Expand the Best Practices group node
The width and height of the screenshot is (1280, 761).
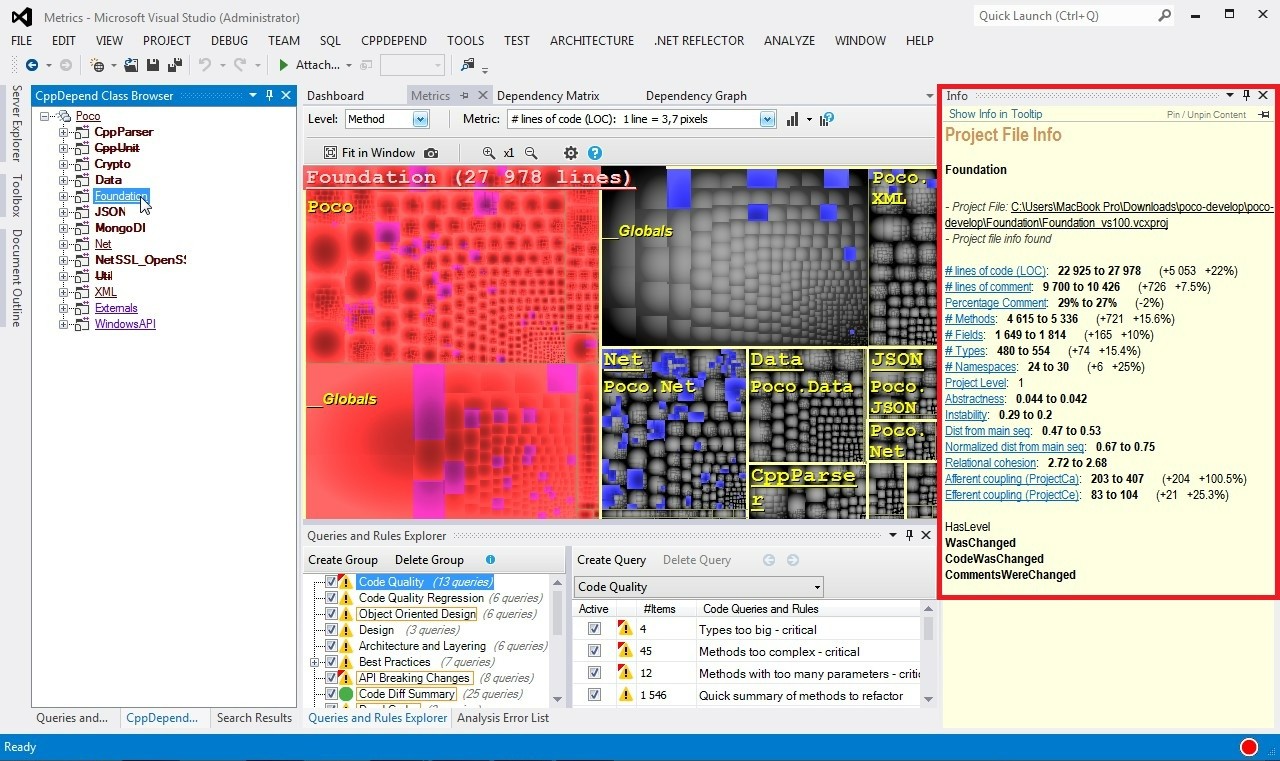click(315, 662)
